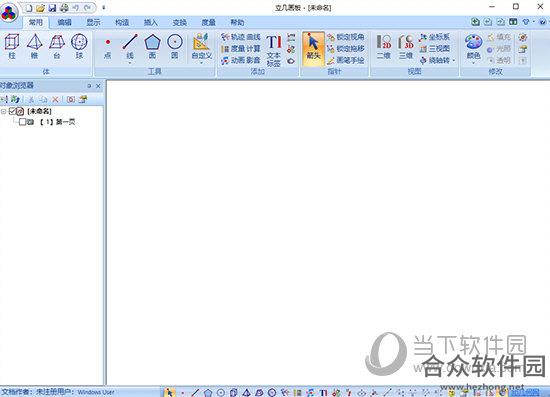This screenshot has height=397, width=550.
Task: Click the pentagon face icon in bottom toolbar
Action: (x=208, y=392)
